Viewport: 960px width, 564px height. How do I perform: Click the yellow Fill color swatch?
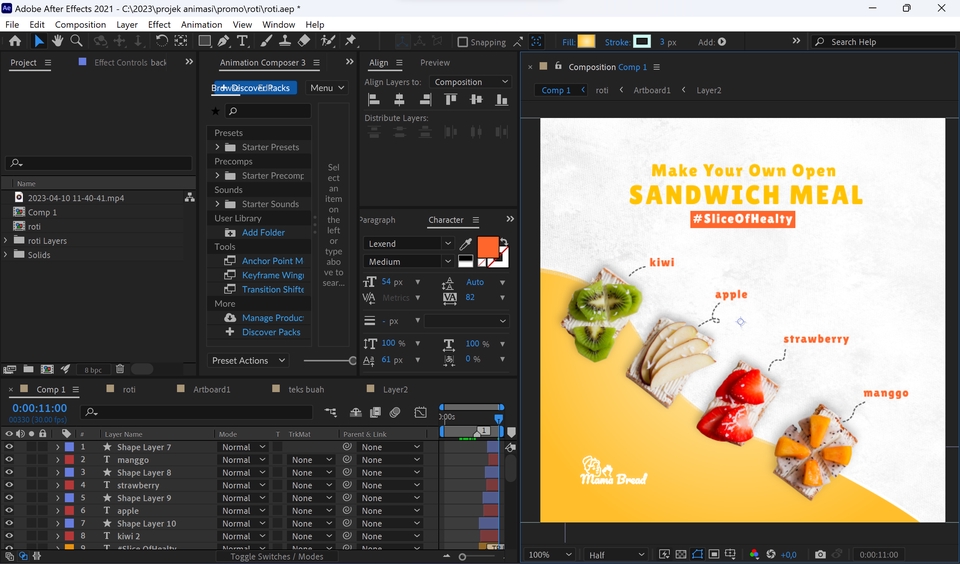(586, 42)
